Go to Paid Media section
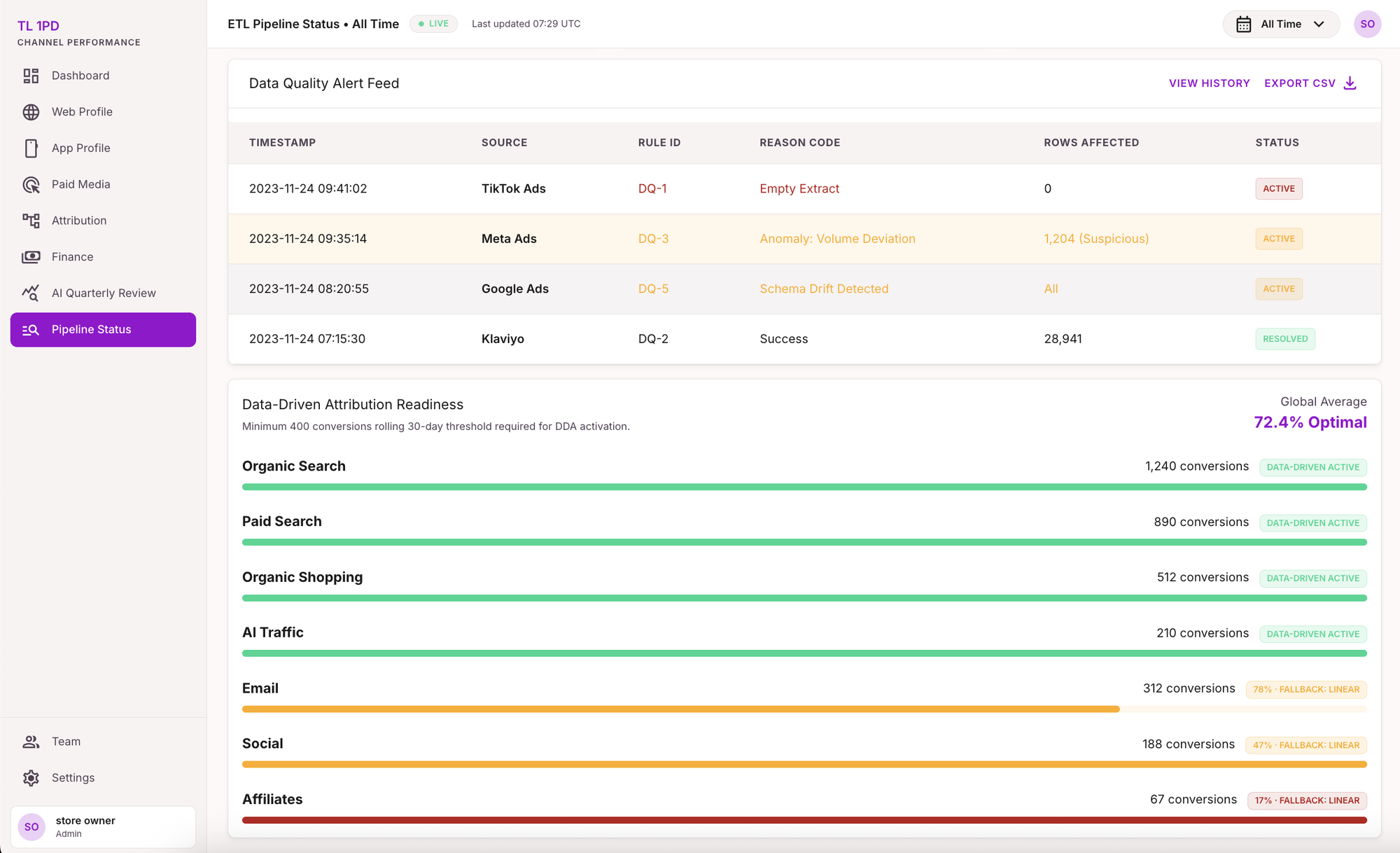Image resolution: width=1400 pixels, height=853 pixels. point(103,184)
